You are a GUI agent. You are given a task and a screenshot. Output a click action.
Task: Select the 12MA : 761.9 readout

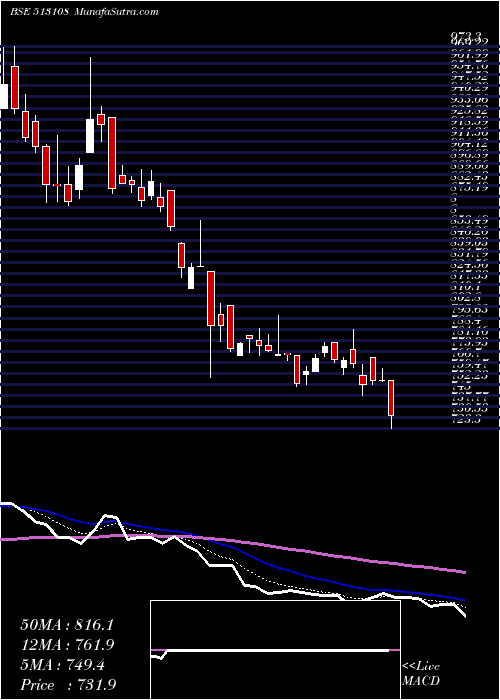[67, 645]
